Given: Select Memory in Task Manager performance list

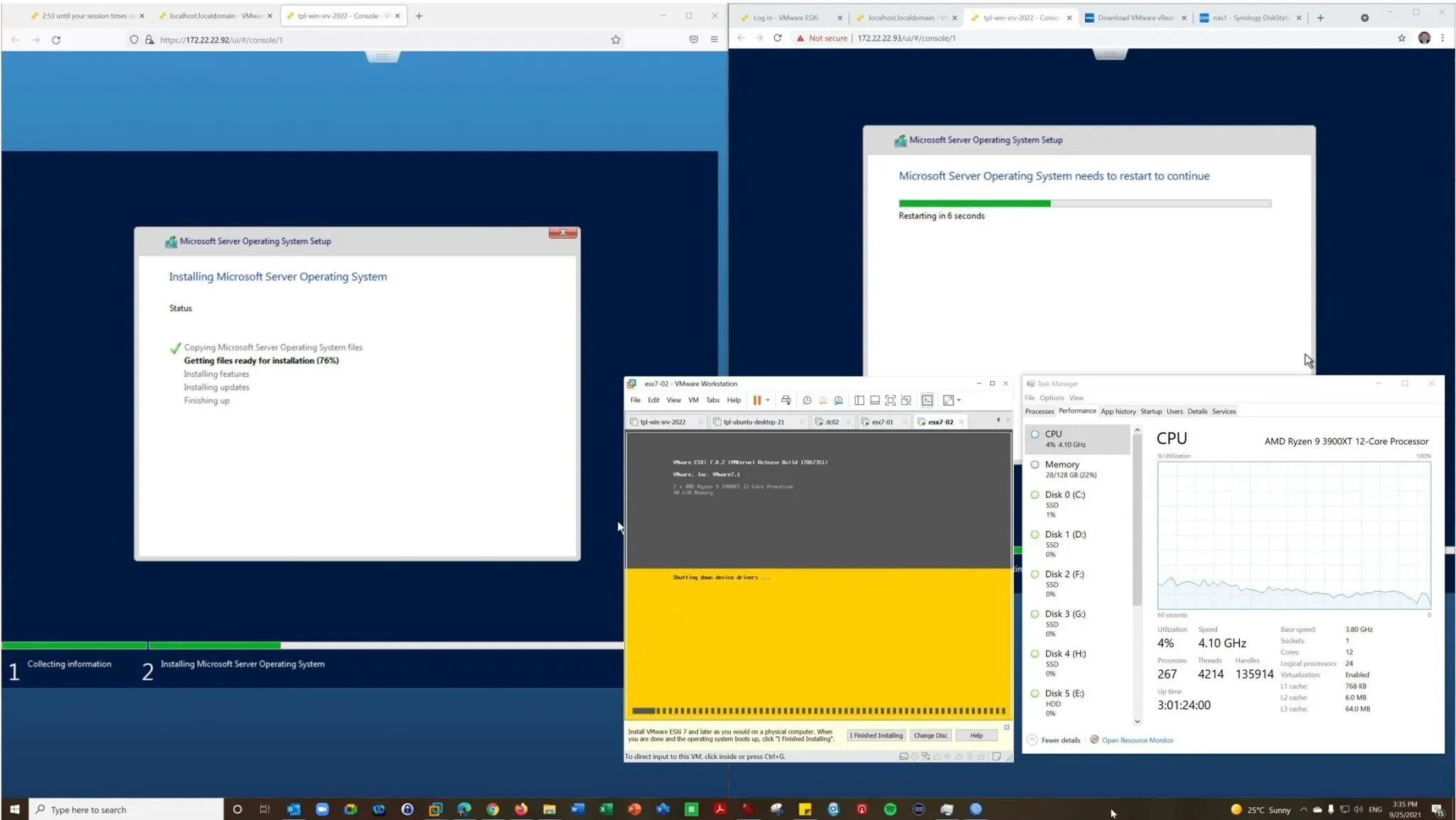Looking at the screenshot, I should [x=1077, y=469].
